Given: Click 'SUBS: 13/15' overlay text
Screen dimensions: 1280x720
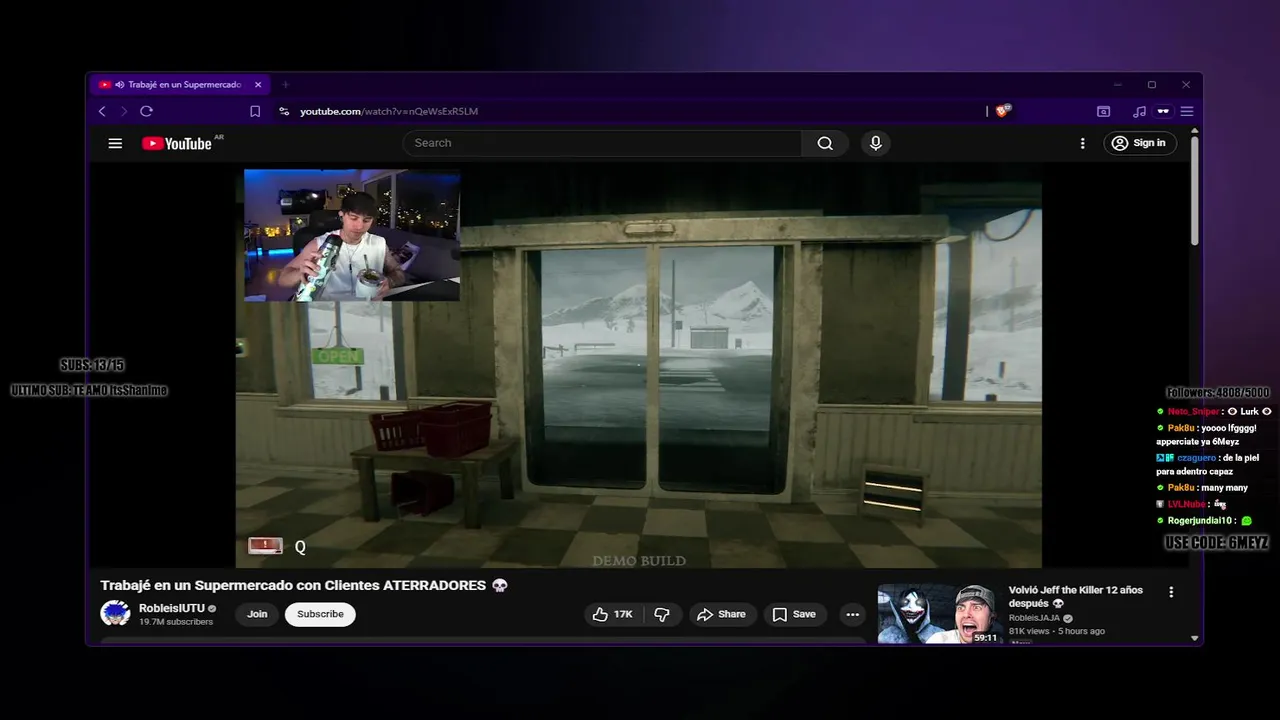Looking at the screenshot, I should pyautogui.click(x=92, y=365).
